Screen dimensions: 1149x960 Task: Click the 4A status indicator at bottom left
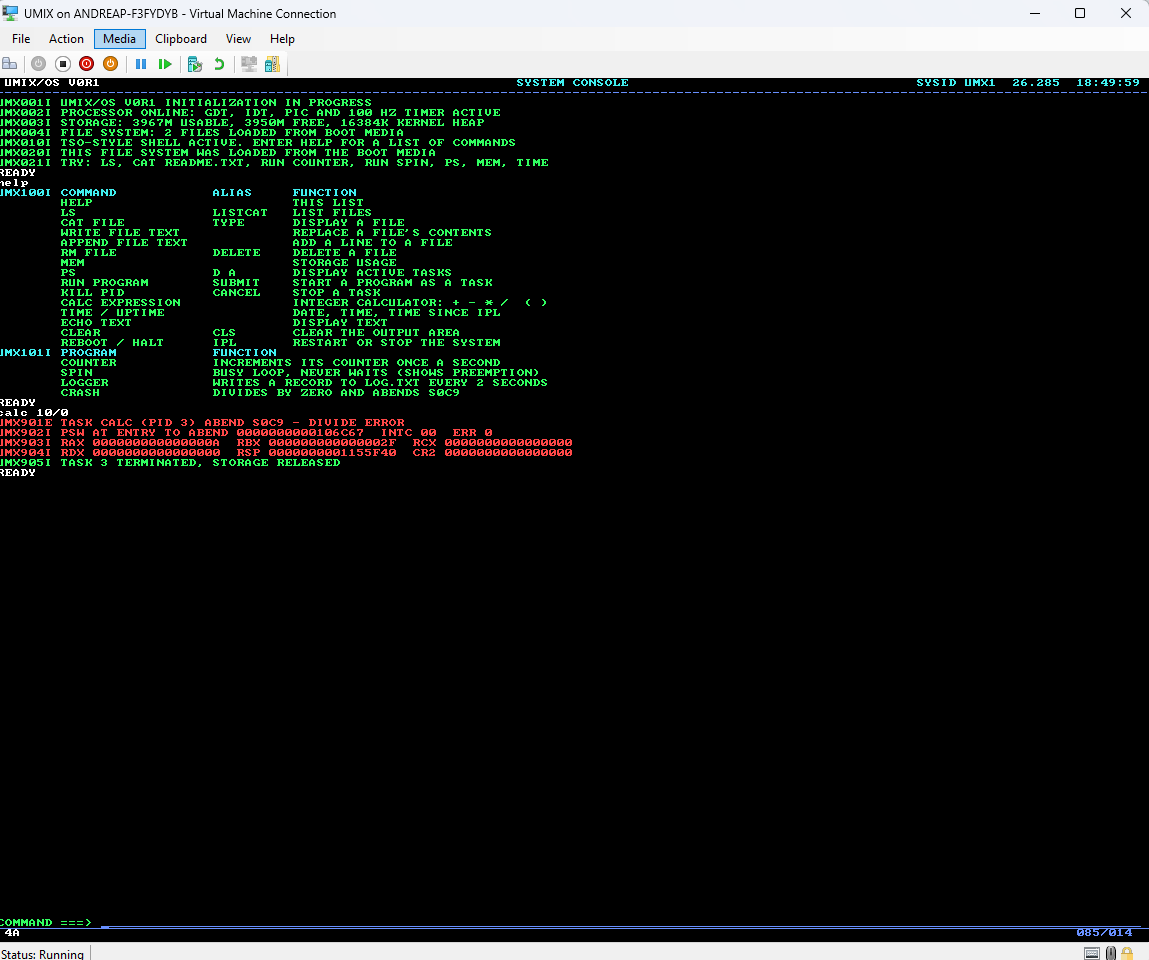tap(12, 933)
